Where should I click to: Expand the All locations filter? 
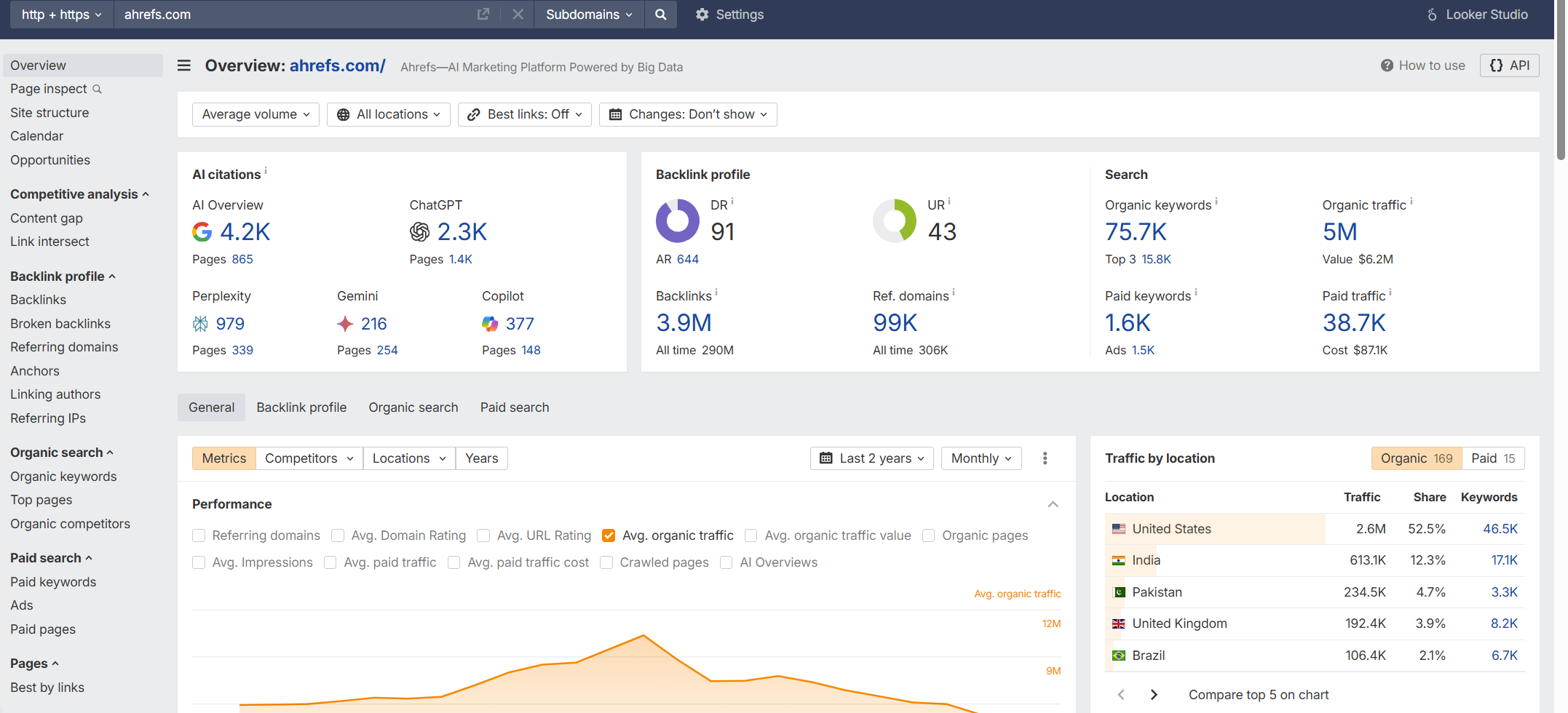(x=388, y=114)
